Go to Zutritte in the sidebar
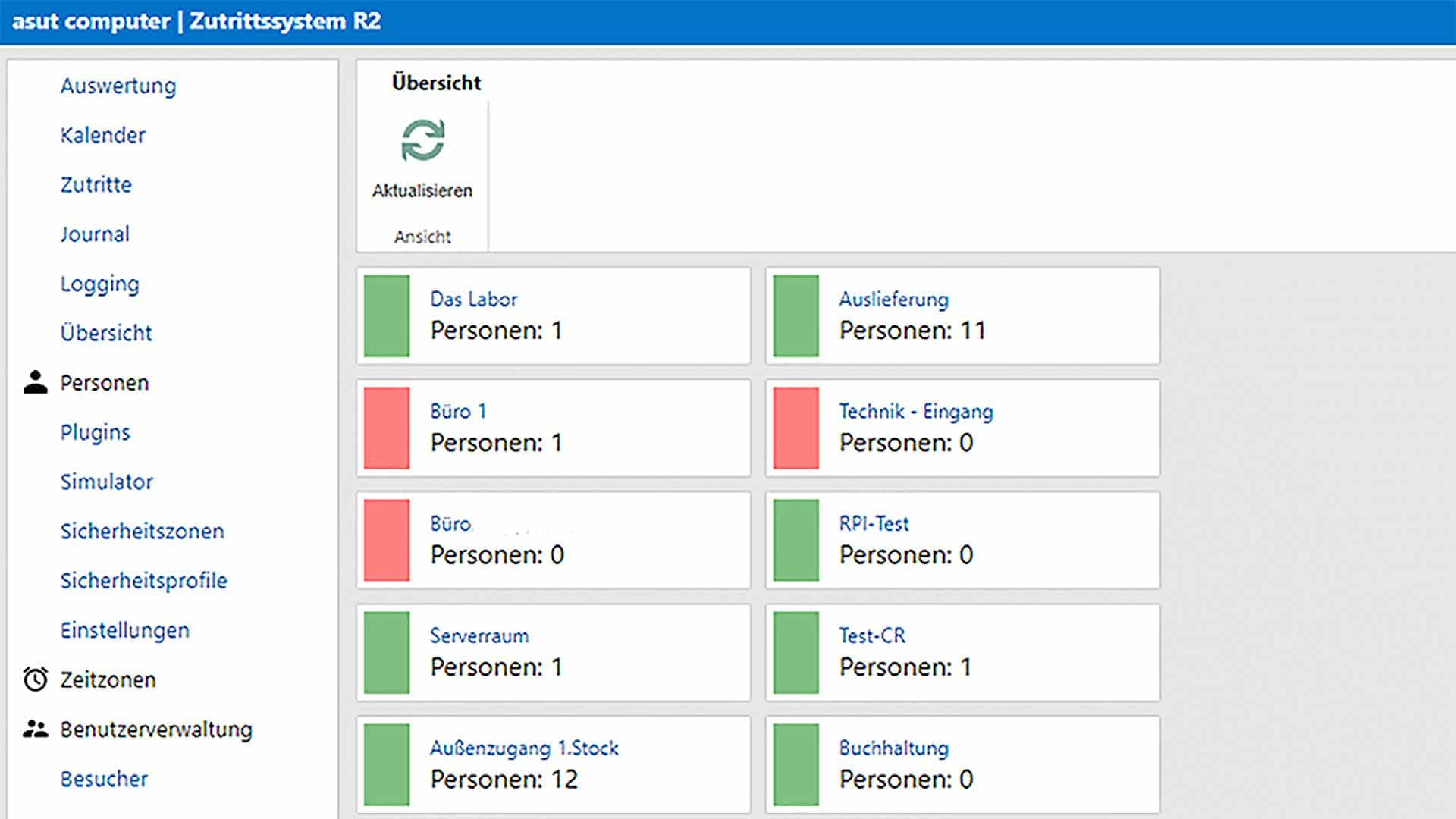 click(x=96, y=184)
